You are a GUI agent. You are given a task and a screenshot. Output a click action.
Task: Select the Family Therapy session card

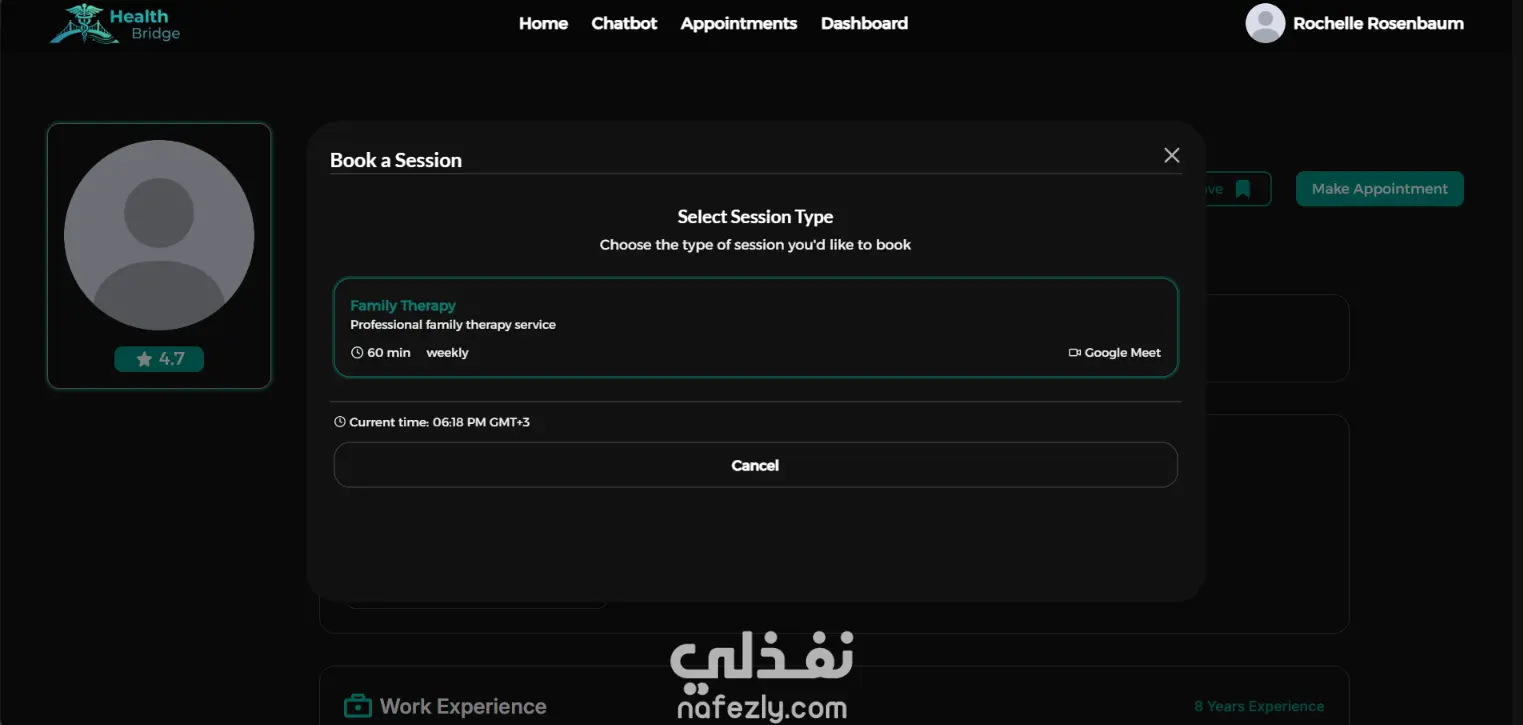tap(756, 328)
